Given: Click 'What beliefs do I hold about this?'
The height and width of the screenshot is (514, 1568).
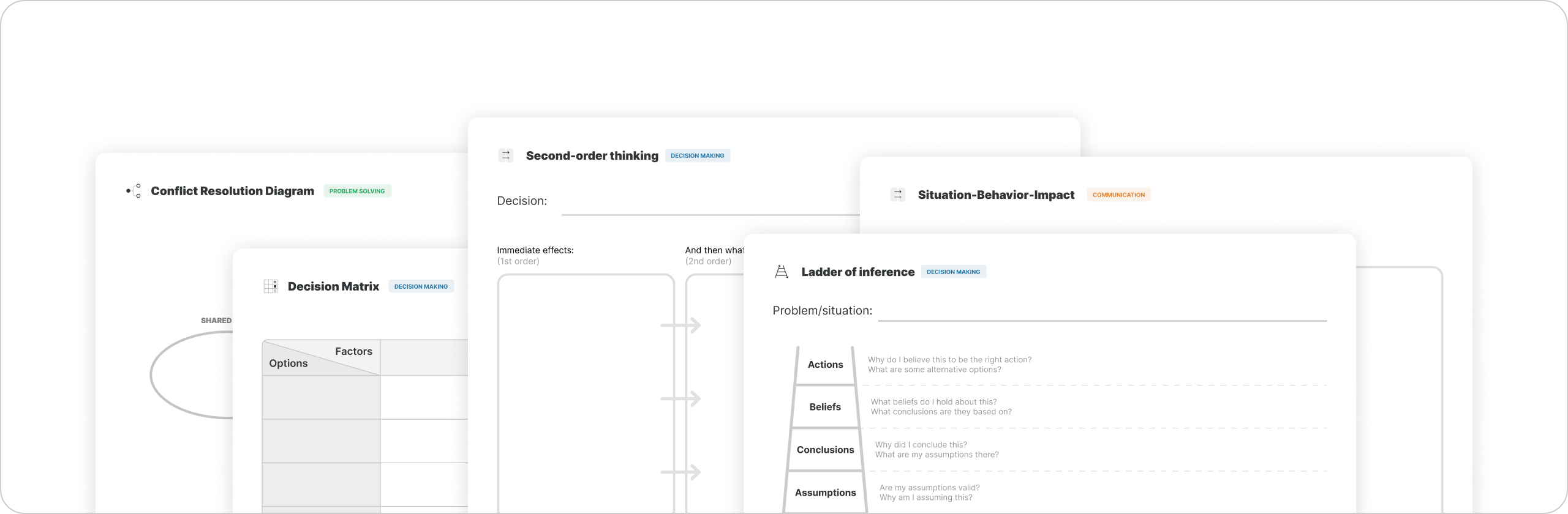Looking at the screenshot, I should pos(933,402).
